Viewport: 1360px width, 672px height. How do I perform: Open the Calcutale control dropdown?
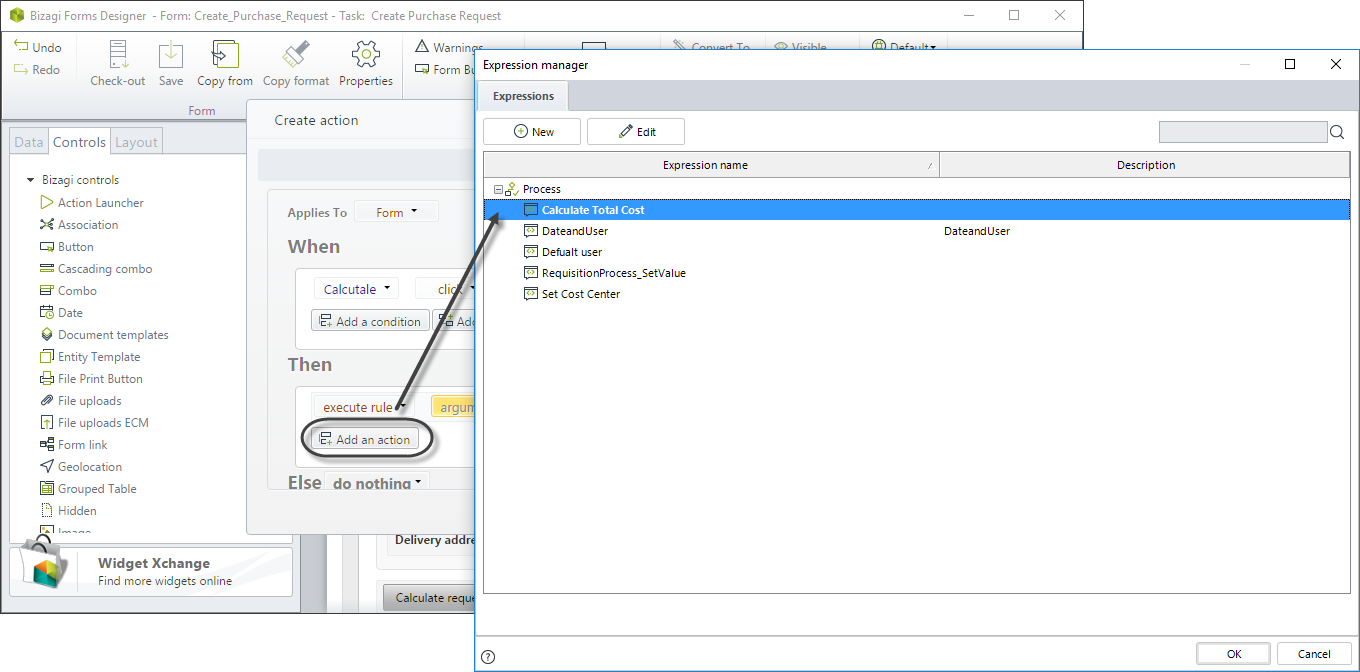click(x=357, y=289)
